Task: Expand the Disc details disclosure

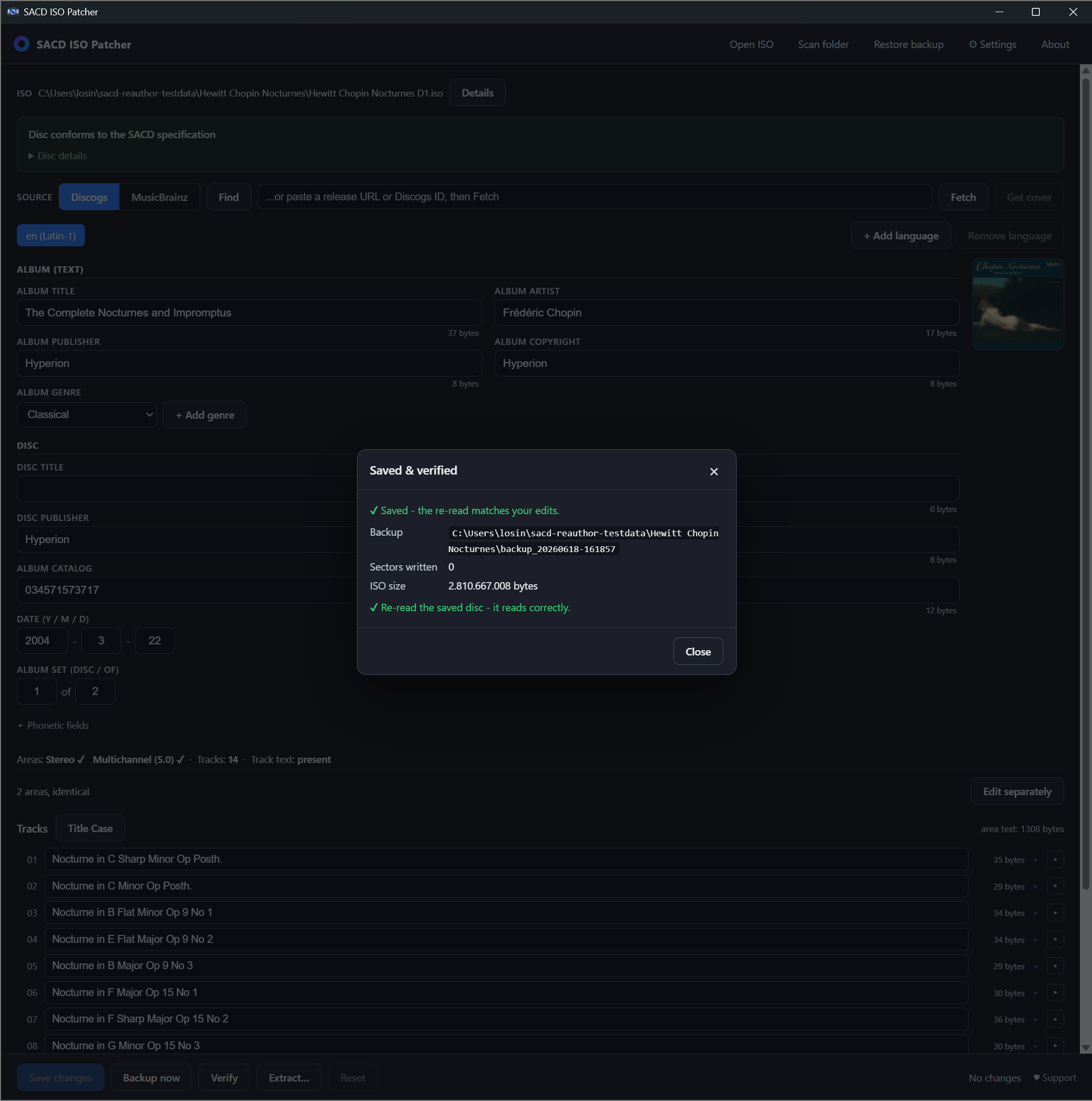Action: click(x=57, y=156)
